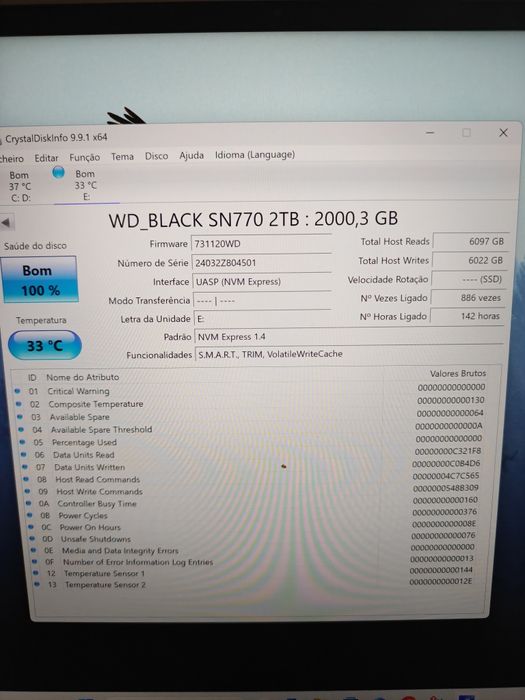Click the Interface field UASP (NVM Express)
525x700 pixels.
click(262, 282)
